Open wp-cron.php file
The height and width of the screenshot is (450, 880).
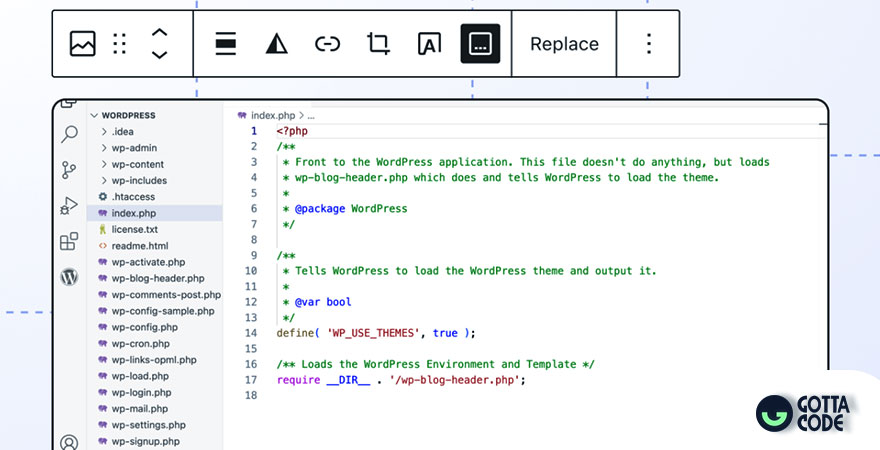134,343
